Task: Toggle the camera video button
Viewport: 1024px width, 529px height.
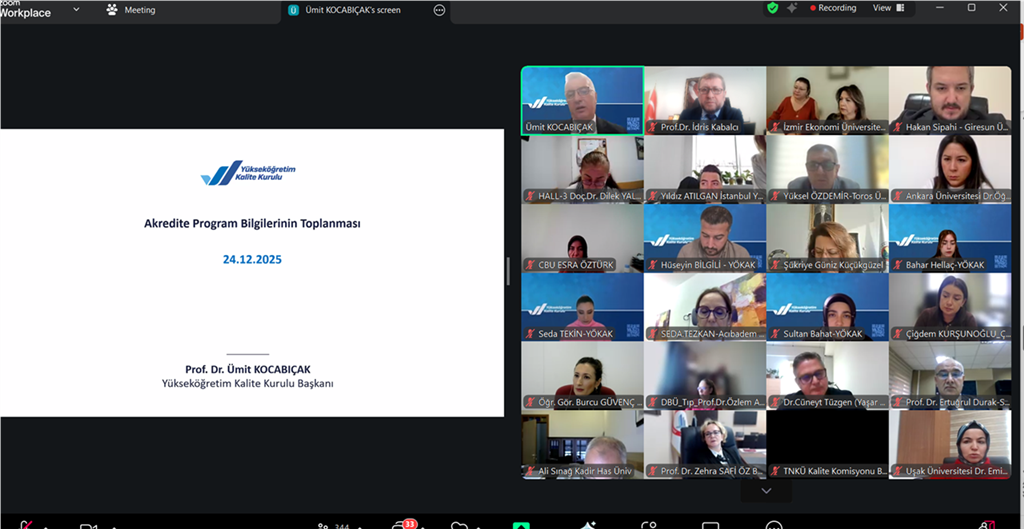Action: tap(88, 525)
